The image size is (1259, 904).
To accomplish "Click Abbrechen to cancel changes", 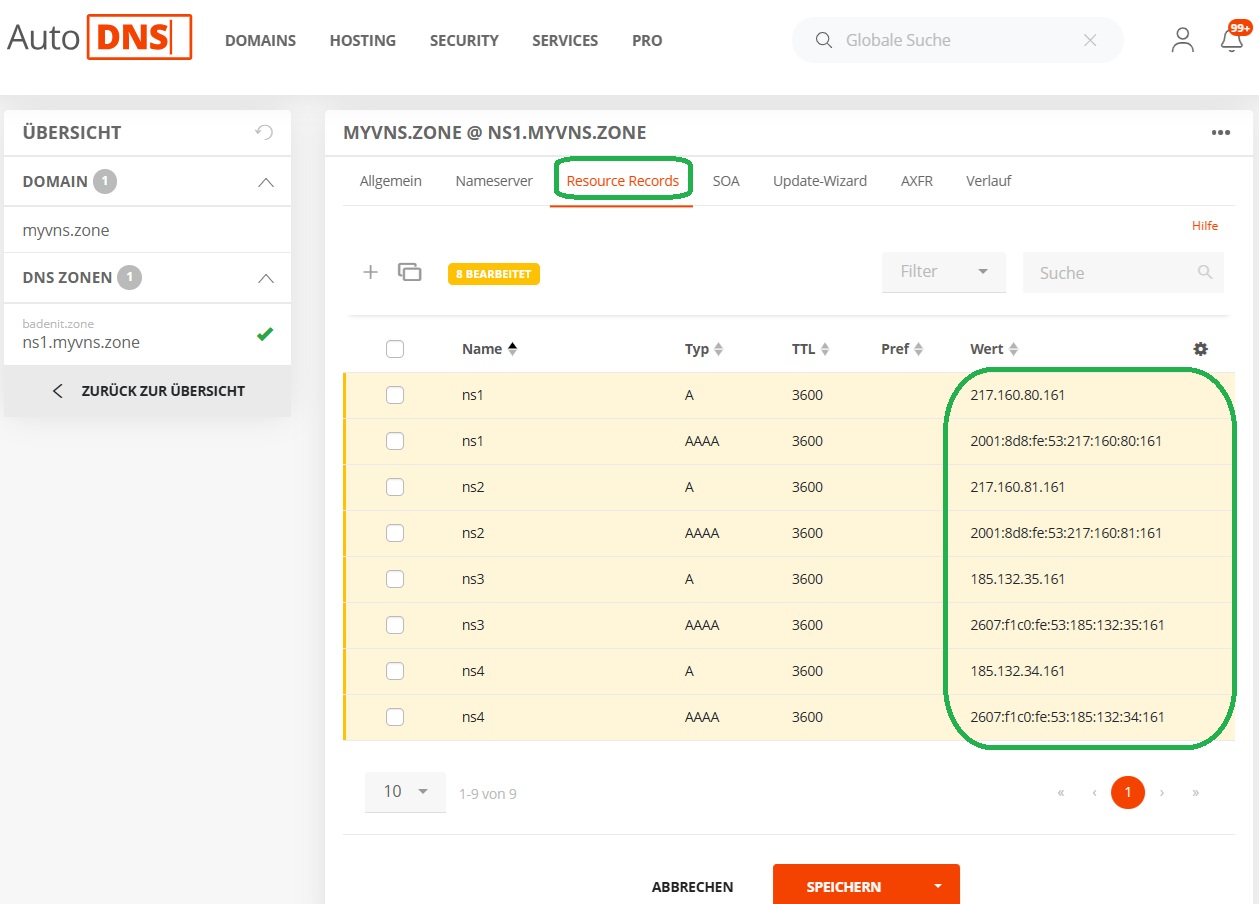I will [692, 887].
